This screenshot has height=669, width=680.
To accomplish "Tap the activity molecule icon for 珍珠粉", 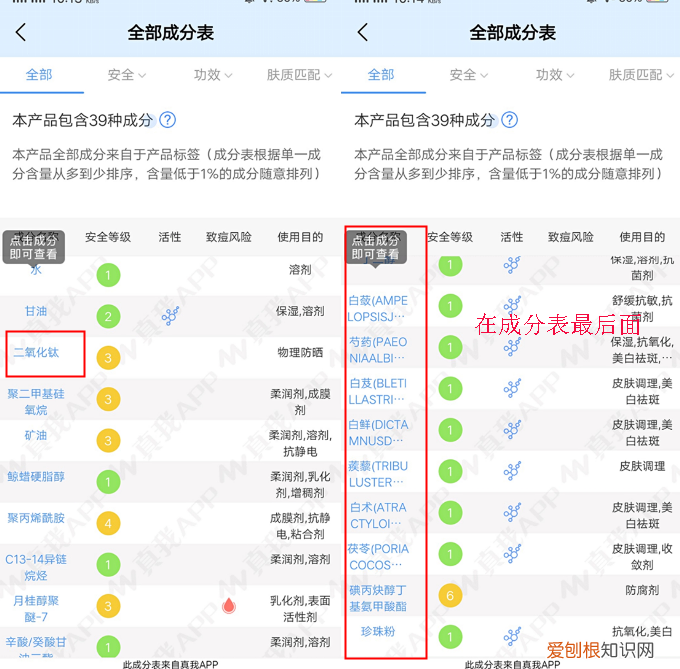I will [512, 636].
